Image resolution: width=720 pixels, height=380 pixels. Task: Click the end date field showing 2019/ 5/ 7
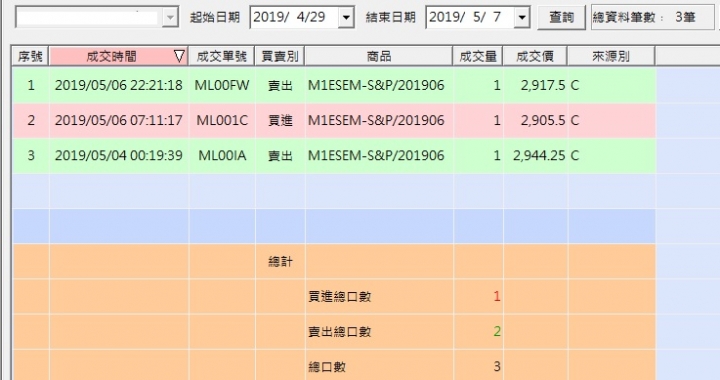[x=471, y=17]
